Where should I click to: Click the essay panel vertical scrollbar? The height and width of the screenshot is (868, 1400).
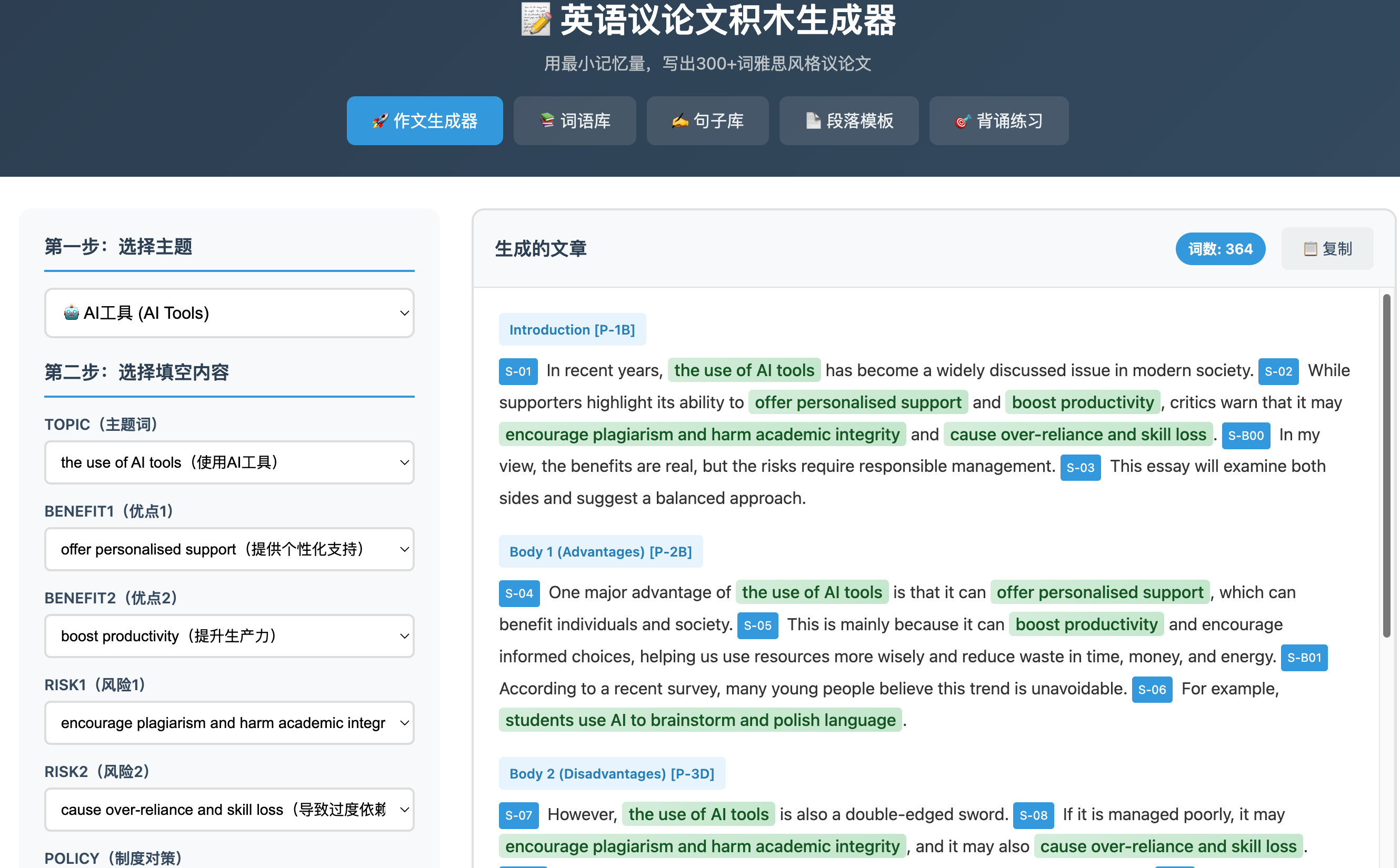click(x=1386, y=465)
